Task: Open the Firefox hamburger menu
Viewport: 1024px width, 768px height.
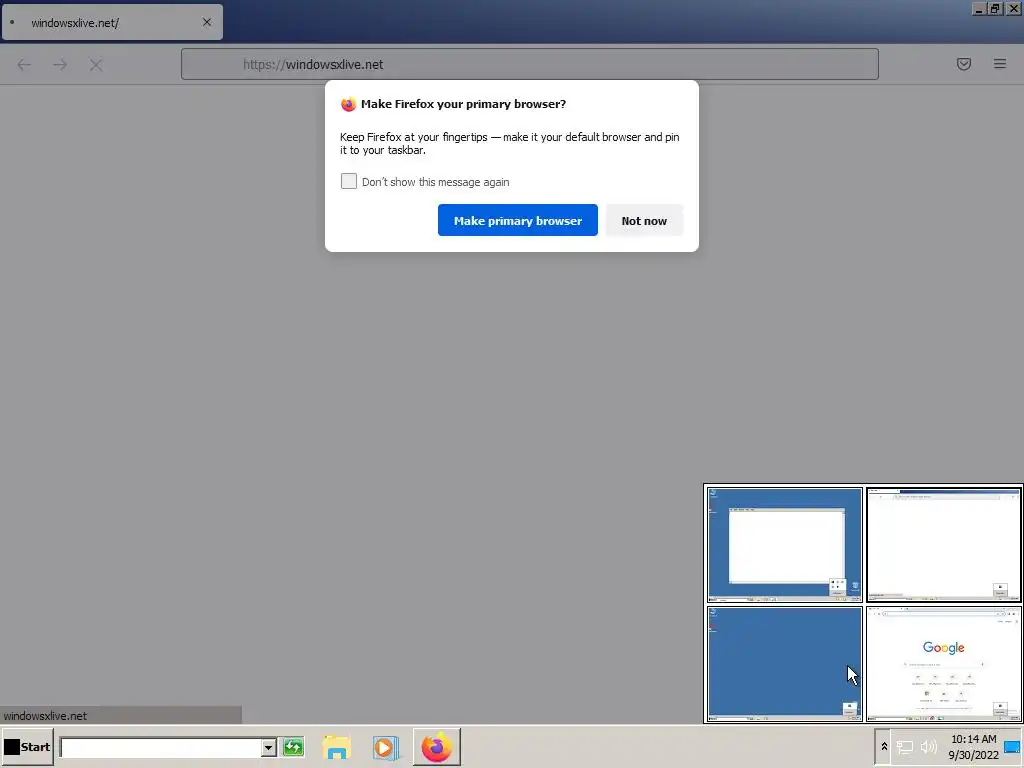Action: [999, 64]
